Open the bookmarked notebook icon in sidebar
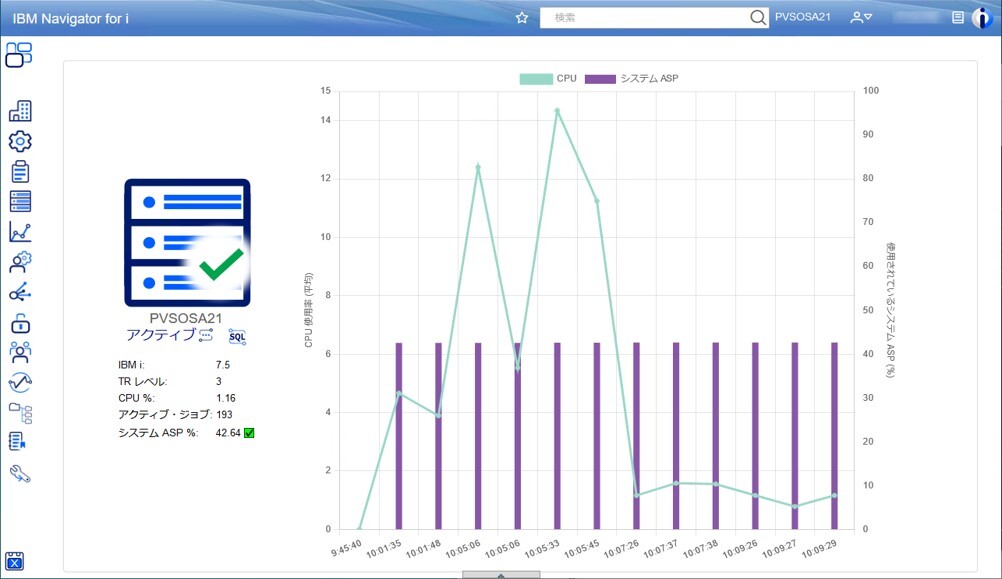Screen dimensions: 1002x579 coord(17,442)
